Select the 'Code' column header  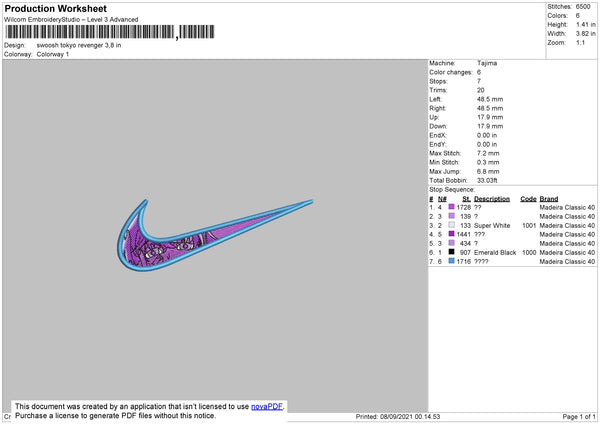(528, 199)
